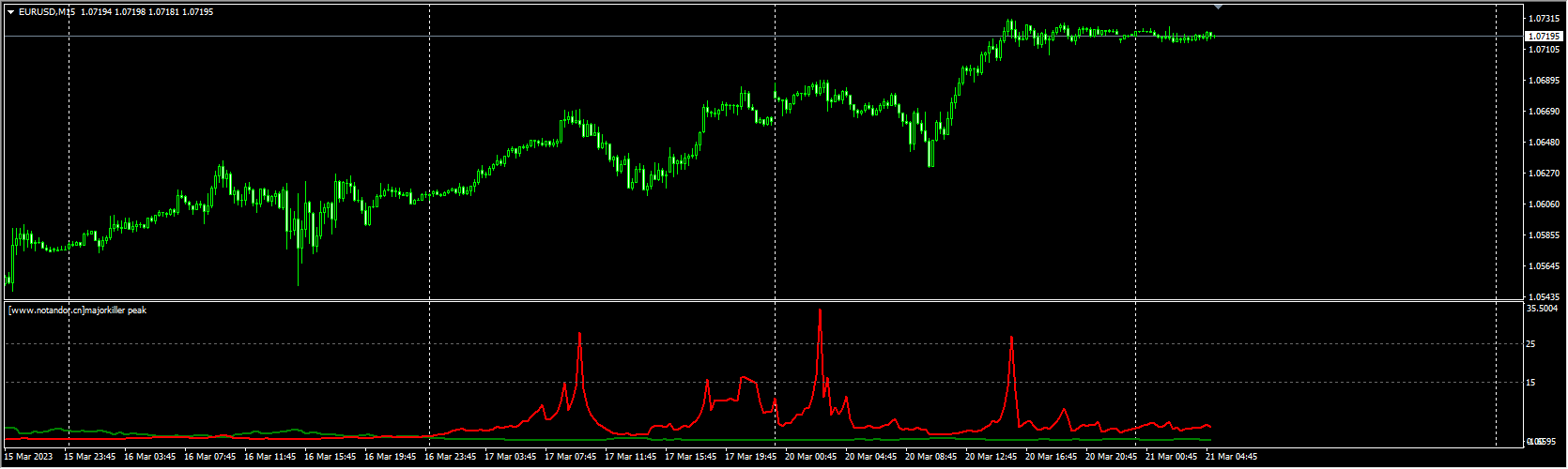Viewport: 1568px width, 469px height.
Task: Click the 21 Mar 04:45 time label
Action: click(x=1232, y=457)
